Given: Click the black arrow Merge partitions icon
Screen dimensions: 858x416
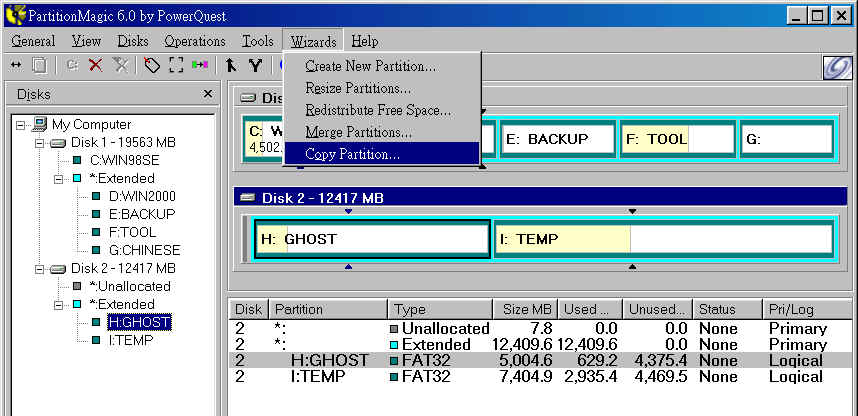Looking at the screenshot, I should [x=231, y=65].
